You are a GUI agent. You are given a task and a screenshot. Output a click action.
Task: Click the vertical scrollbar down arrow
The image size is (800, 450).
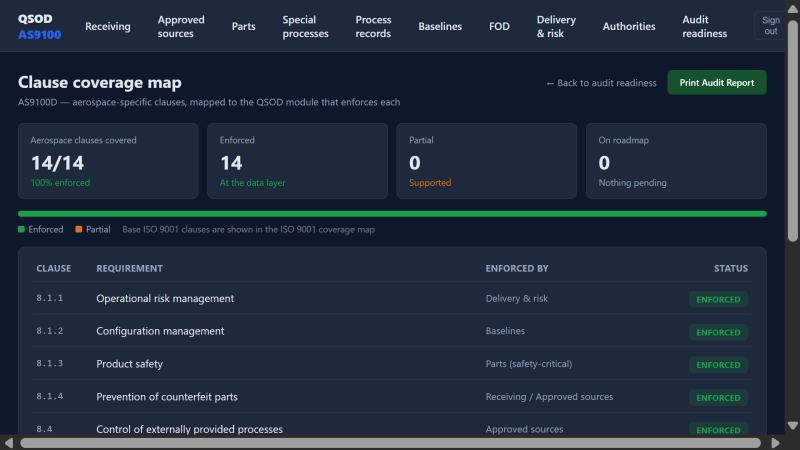[x=792, y=426]
